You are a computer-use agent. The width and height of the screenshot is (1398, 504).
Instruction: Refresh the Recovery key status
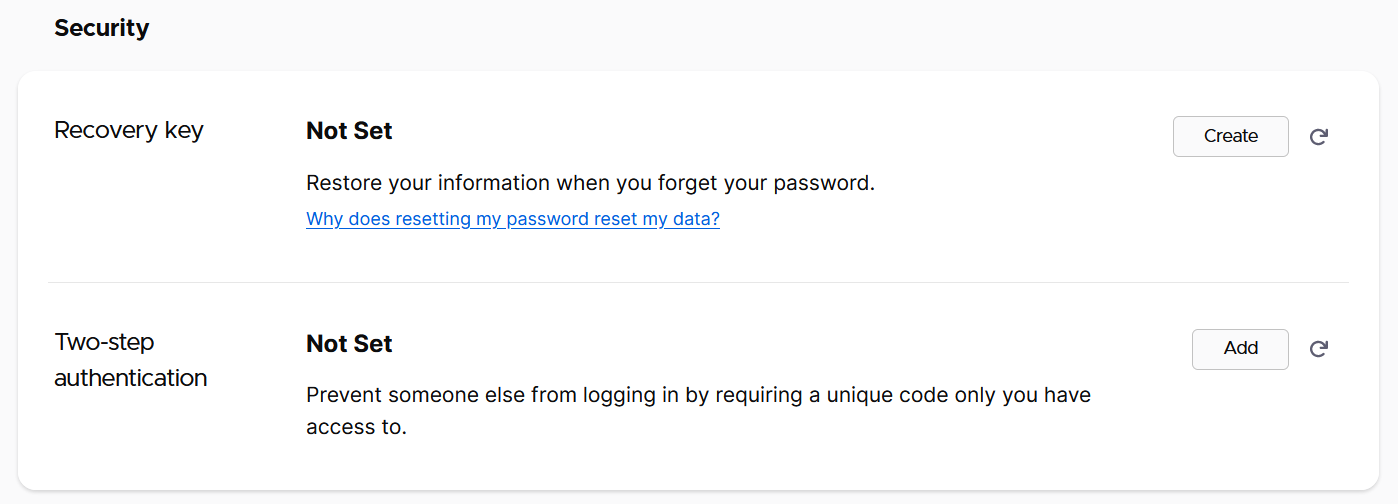pyautogui.click(x=1318, y=137)
